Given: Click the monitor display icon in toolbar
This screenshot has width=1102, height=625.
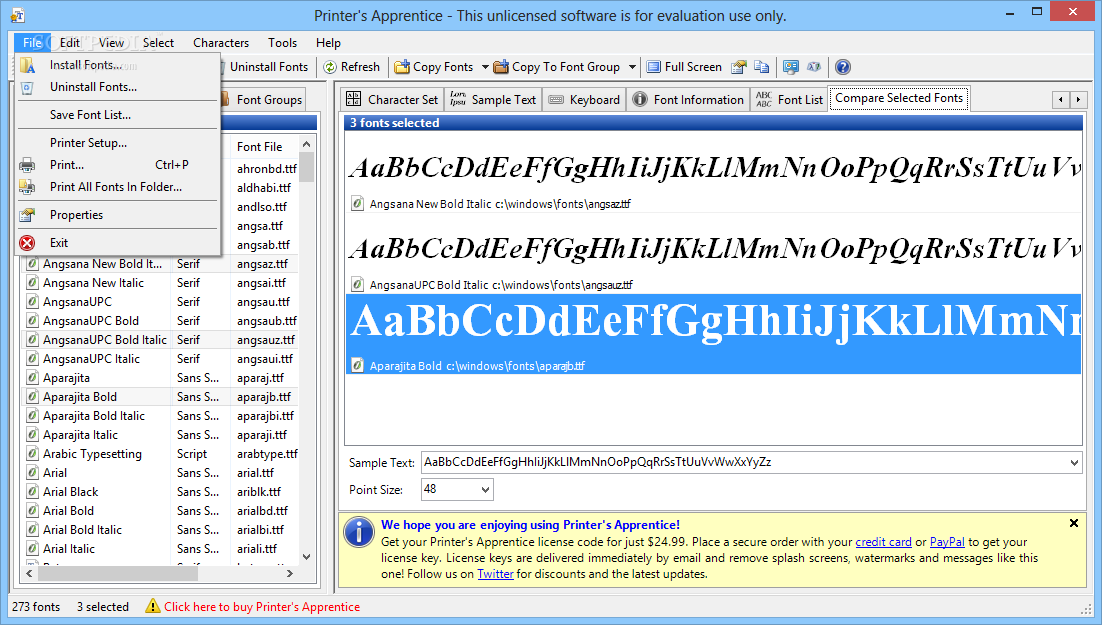Looking at the screenshot, I should pos(791,67).
